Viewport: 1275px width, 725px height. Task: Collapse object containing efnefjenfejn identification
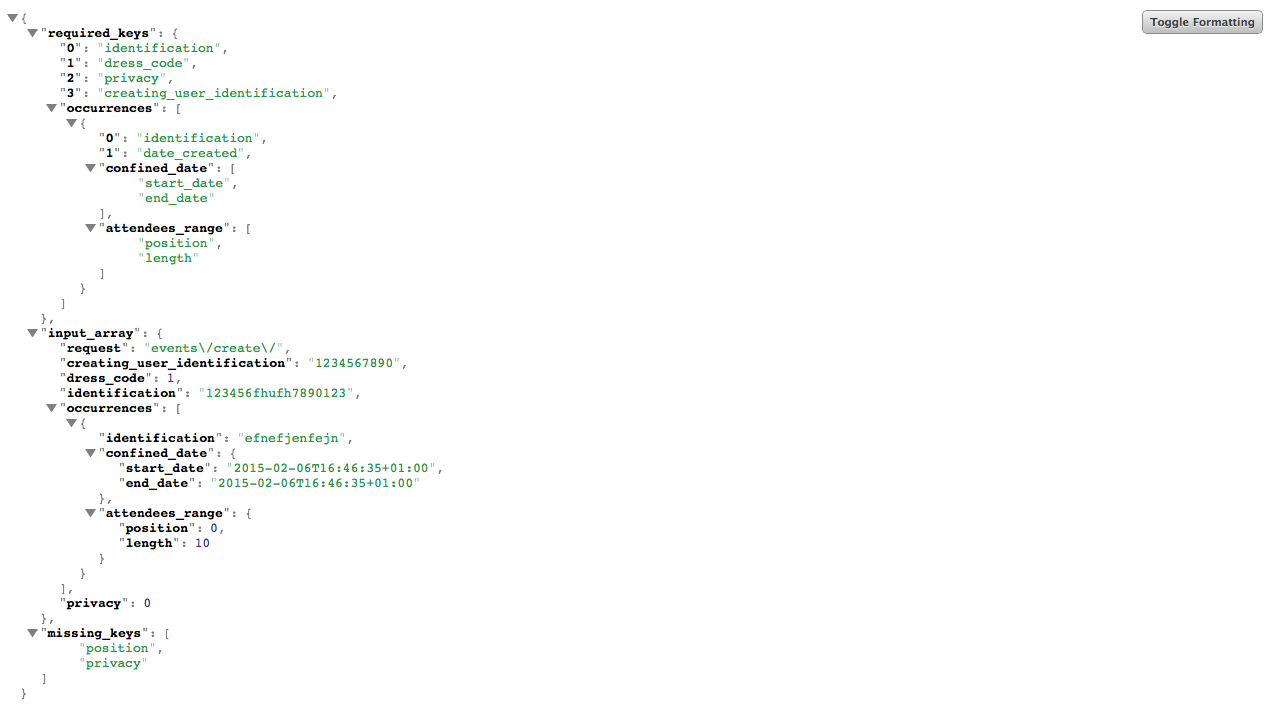pos(72,423)
